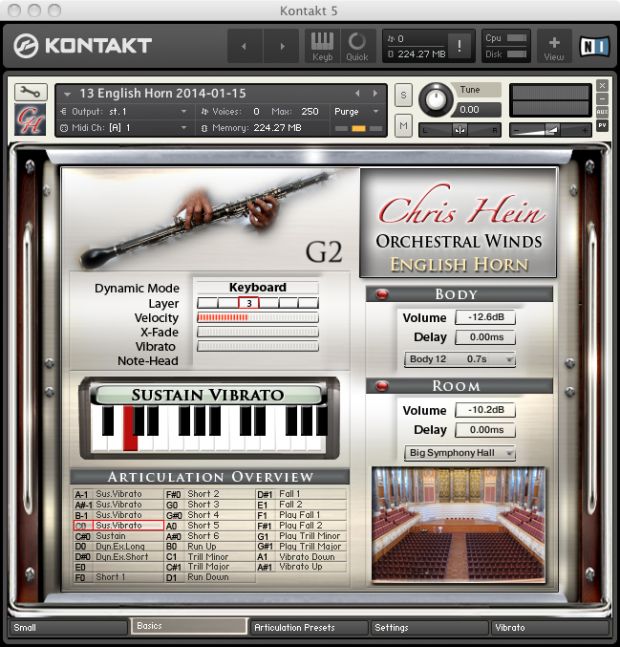Click the Keyboard dynamic mode selector
This screenshot has height=647, width=620.
click(x=257, y=287)
